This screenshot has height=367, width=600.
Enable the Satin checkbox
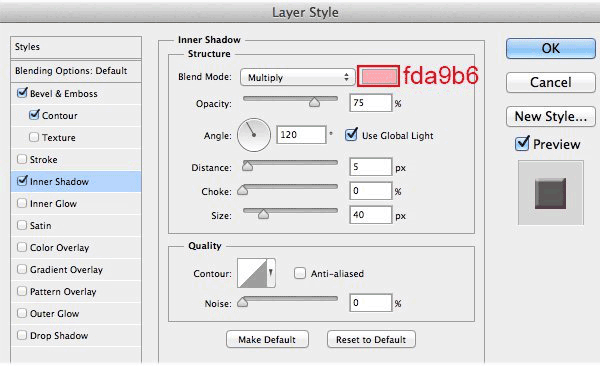[22, 225]
